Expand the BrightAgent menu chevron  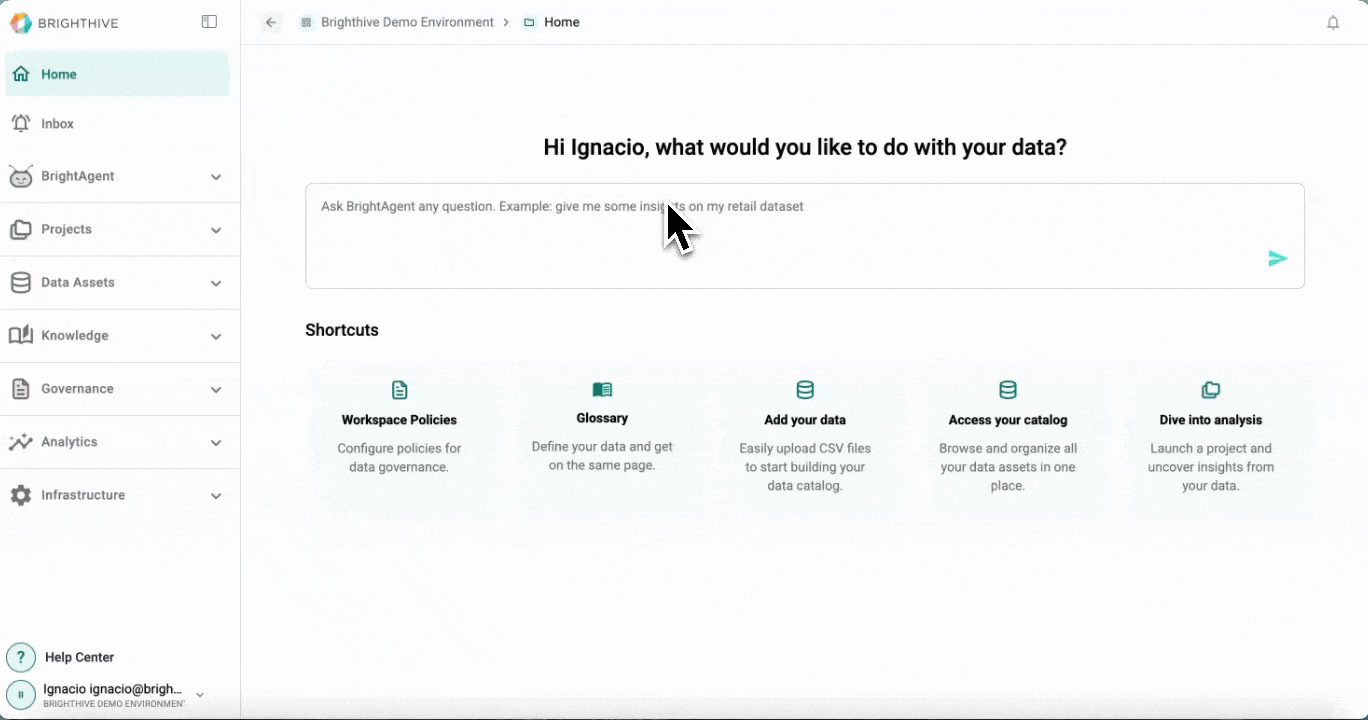216,177
